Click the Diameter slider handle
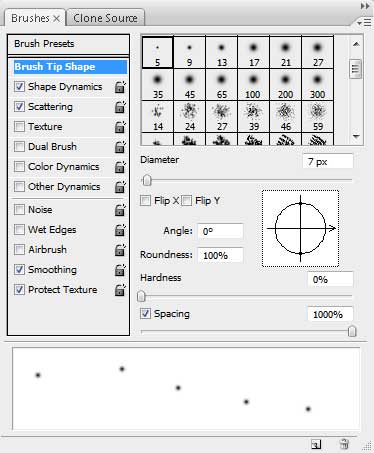This screenshot has width=374, height=453. point(147,180)
